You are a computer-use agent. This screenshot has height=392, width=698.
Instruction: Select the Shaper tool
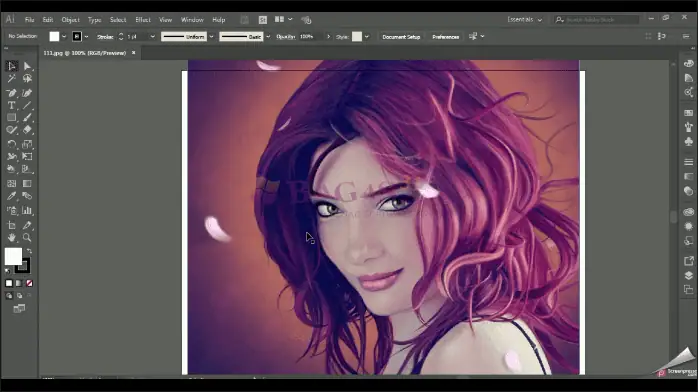coord(12,130)
